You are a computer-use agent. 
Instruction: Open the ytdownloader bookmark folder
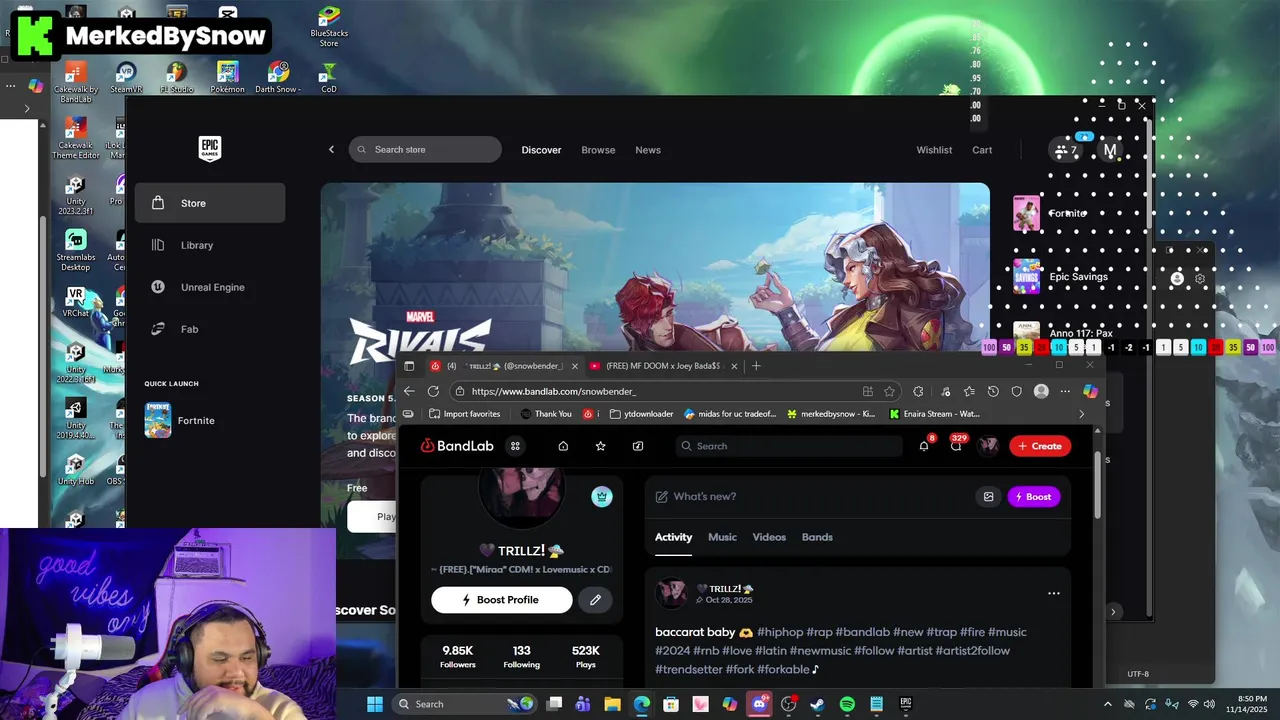coord(641,414)
